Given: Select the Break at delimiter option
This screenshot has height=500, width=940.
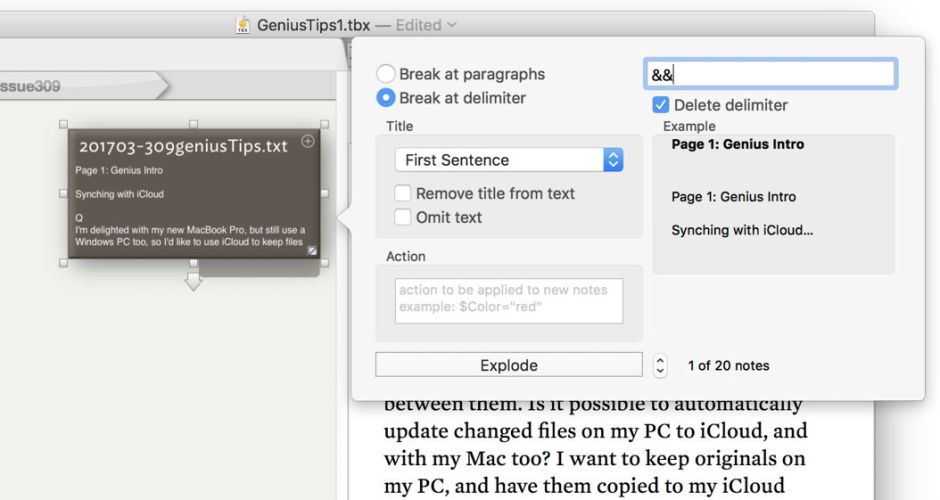Looking at the screenshot, I should 385,98.
